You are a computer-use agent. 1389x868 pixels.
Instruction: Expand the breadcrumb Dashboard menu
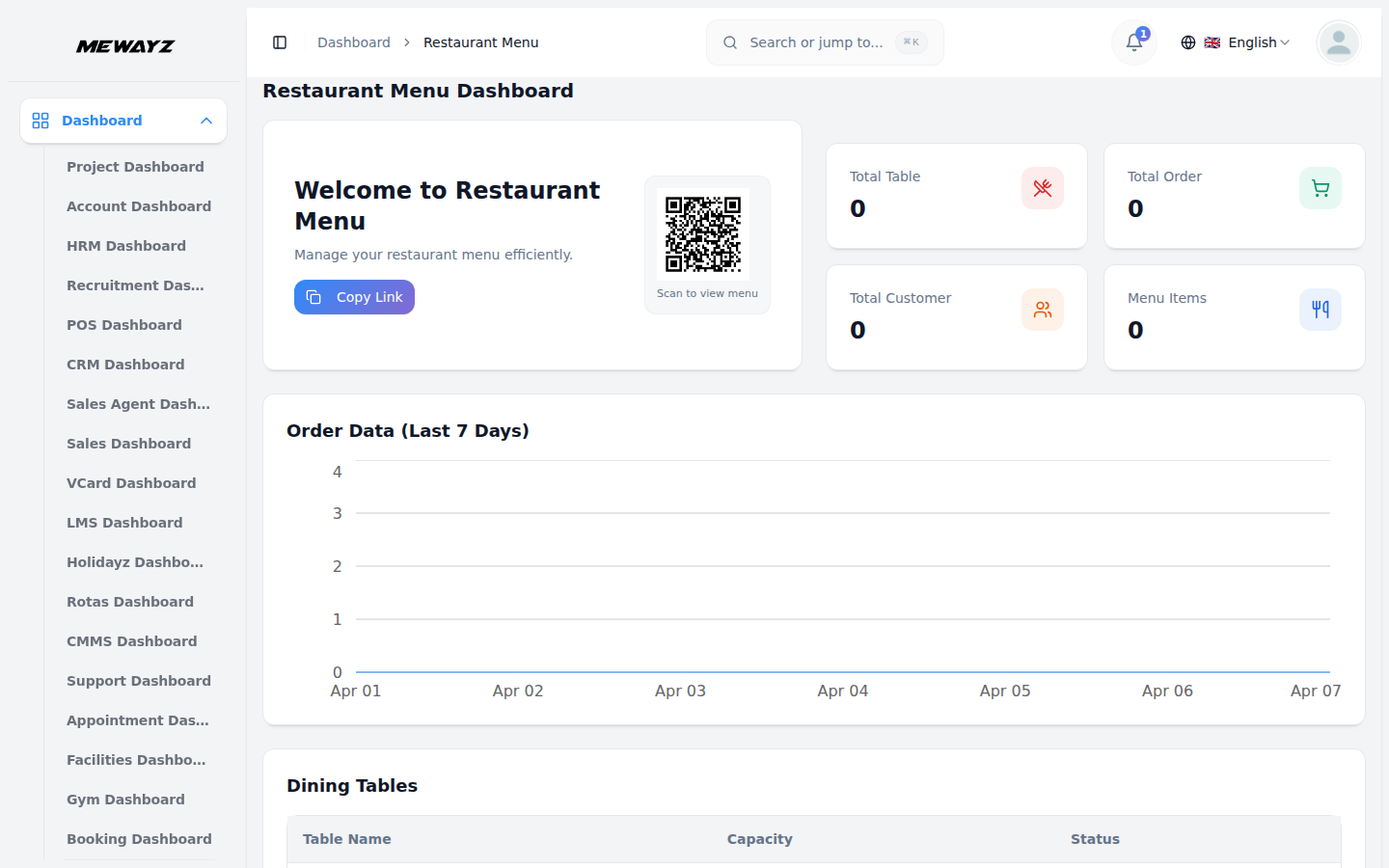point(354,42)
